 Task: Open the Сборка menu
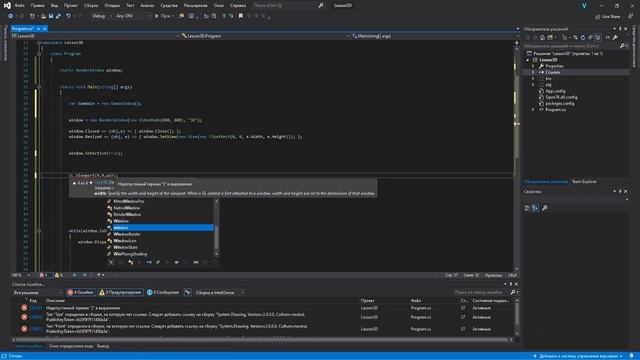tap(91, 6)
